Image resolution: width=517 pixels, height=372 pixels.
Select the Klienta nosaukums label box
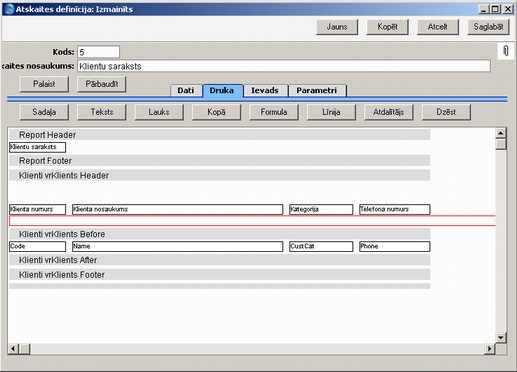[177, 209]
